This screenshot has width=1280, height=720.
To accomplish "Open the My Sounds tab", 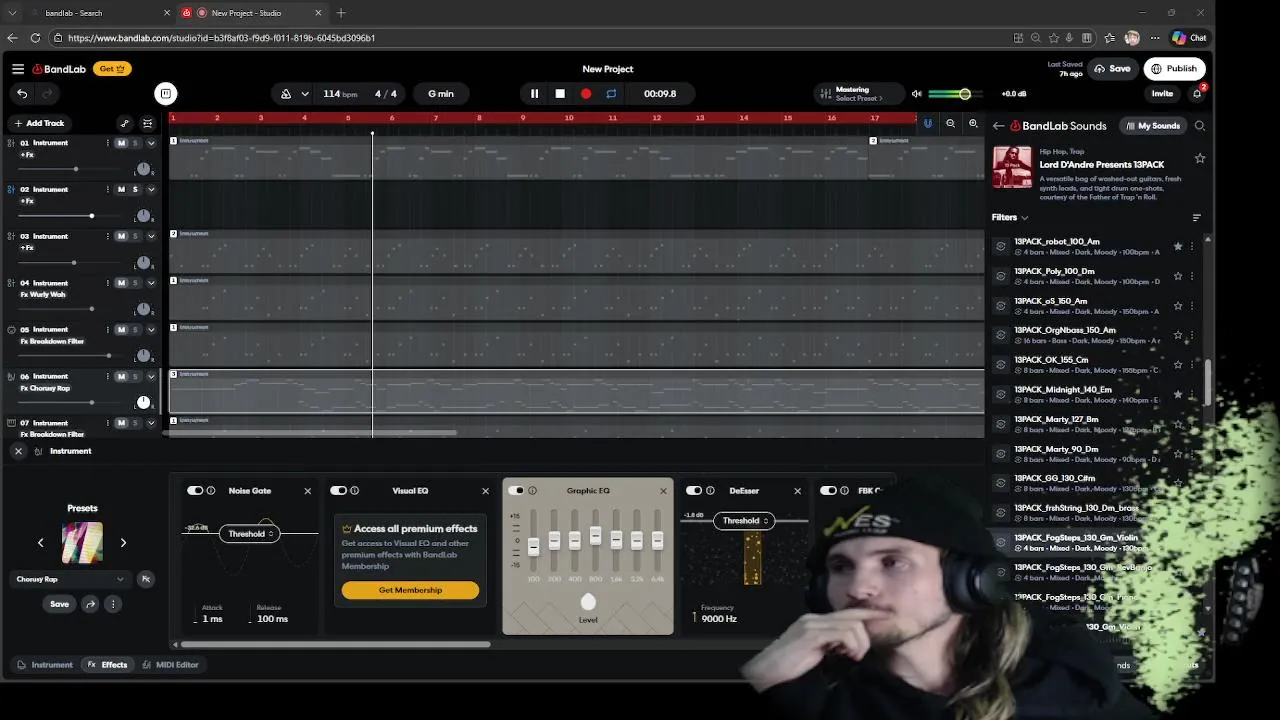I will 1152,126.
